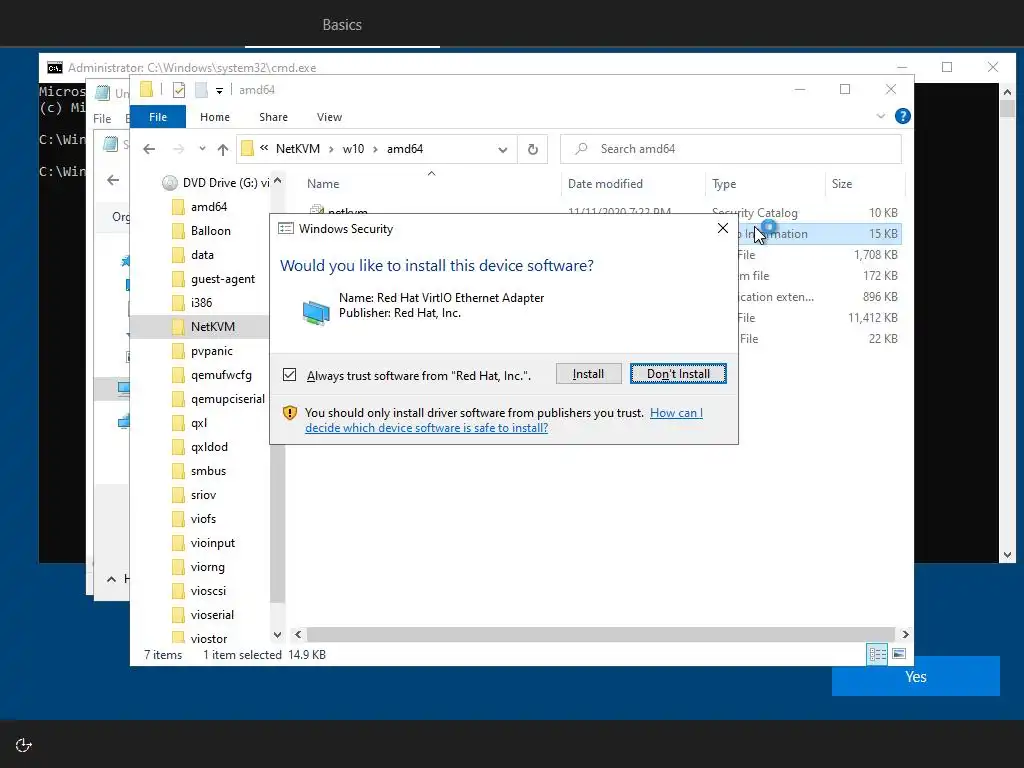Click the cmd.exe window scroll up arrow
The height and width of the screenshot is (768, 1024).
click(x=1007, y=92)
